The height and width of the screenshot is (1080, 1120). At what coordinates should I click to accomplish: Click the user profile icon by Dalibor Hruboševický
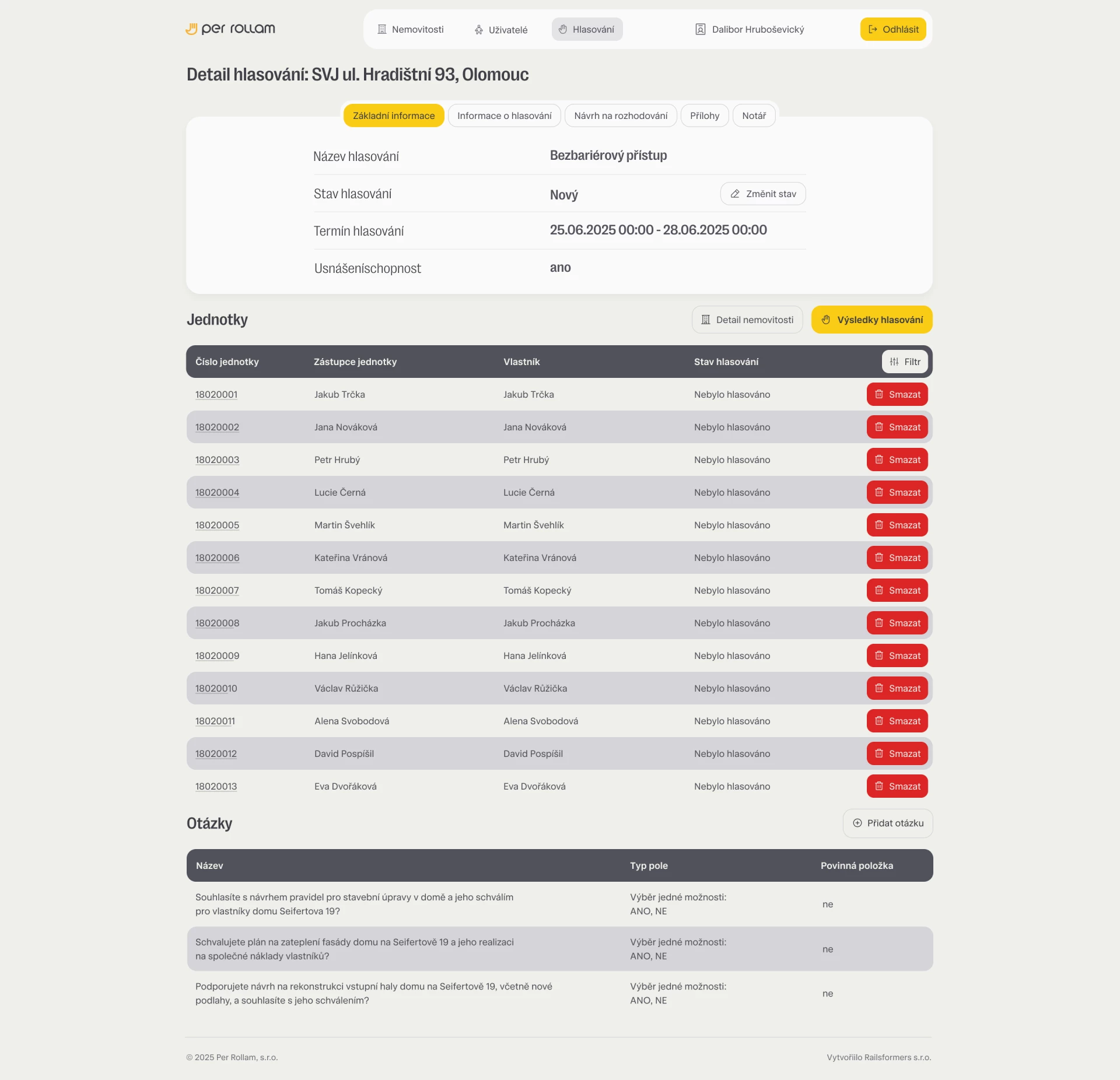click(700, 29)
